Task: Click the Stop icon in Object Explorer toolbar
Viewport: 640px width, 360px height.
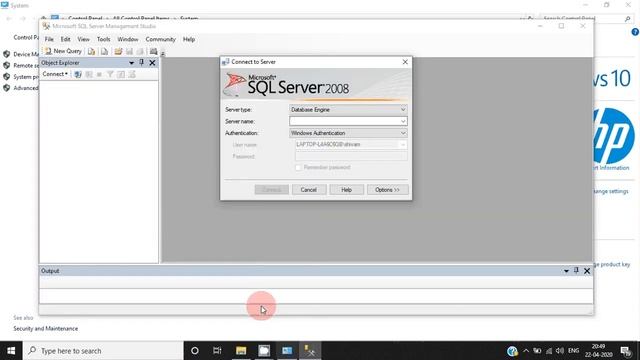Action: 99,74
